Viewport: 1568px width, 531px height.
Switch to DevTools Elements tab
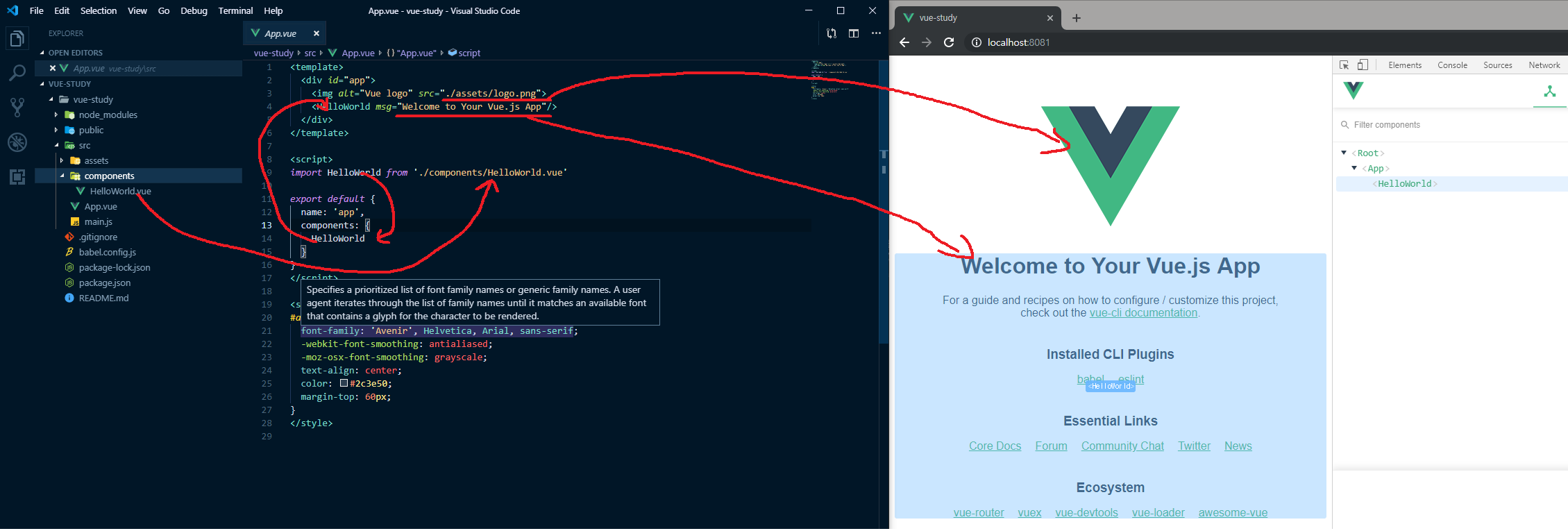click(x=1405, y=65)
